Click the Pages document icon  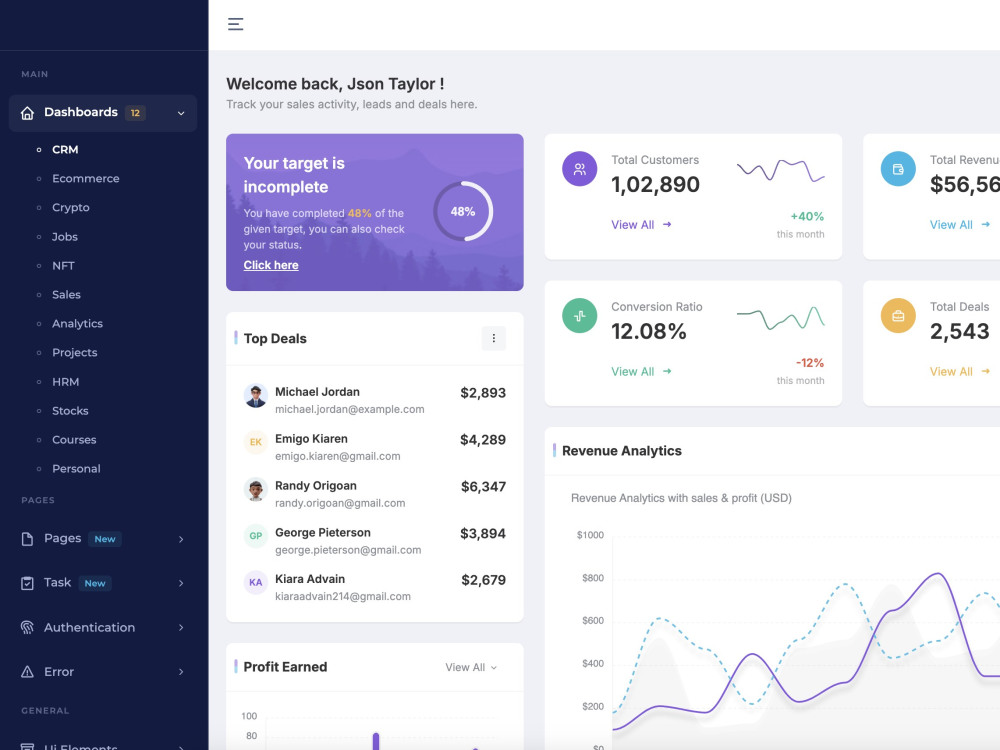(x=27, y=539)
